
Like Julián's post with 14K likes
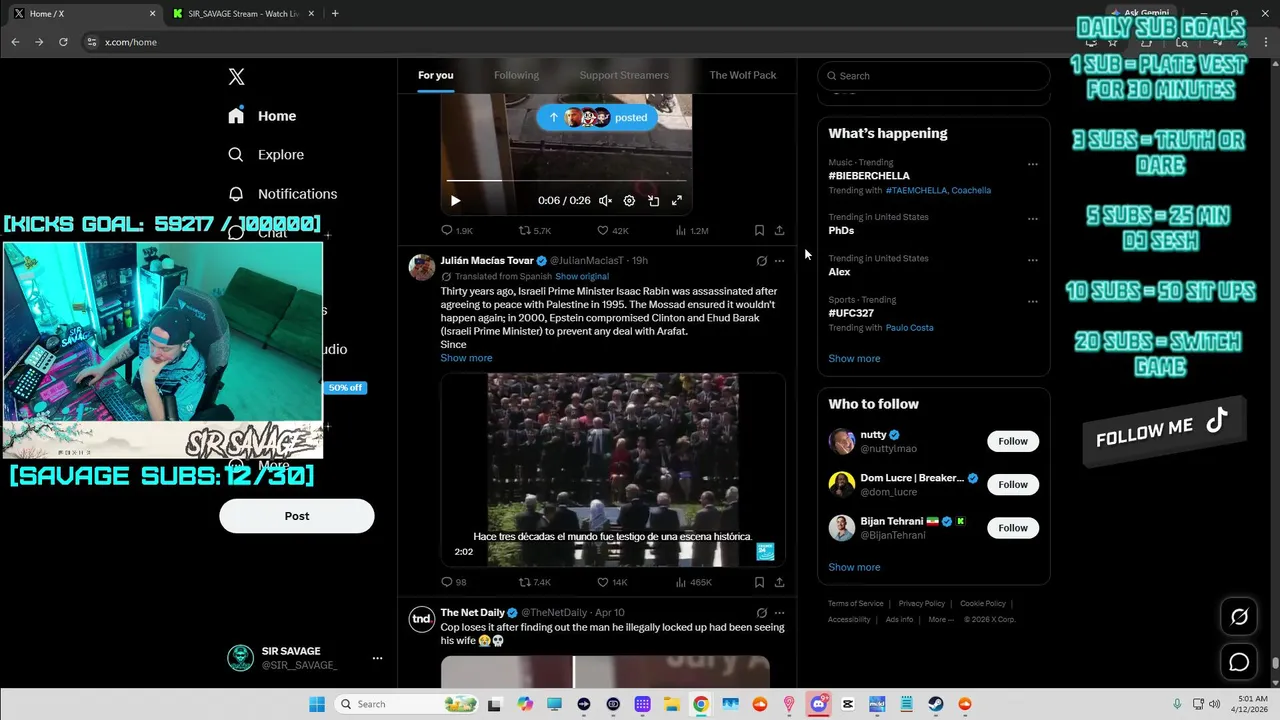[612, 582]
